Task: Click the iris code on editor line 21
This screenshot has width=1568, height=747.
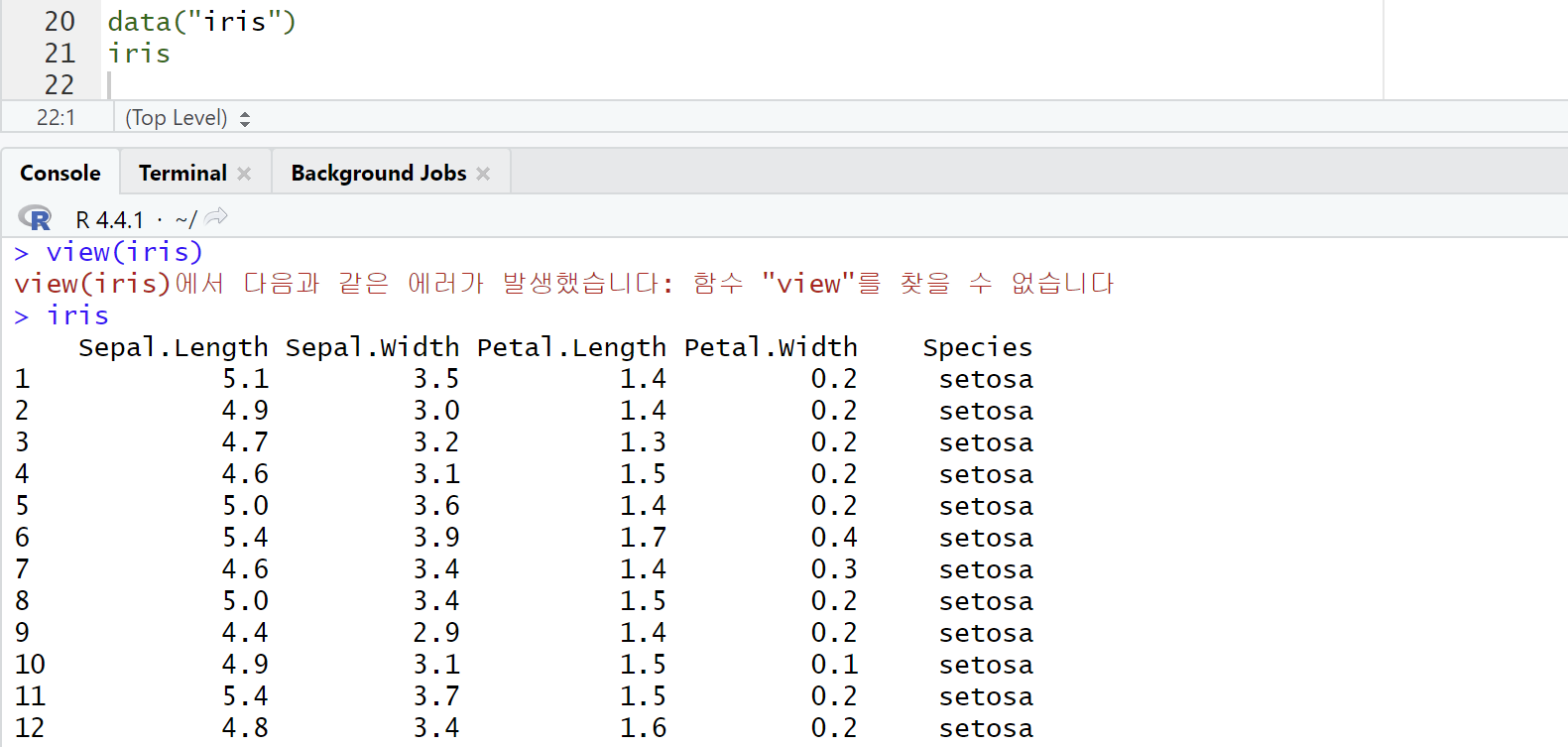Action: [x=139, y=54]
